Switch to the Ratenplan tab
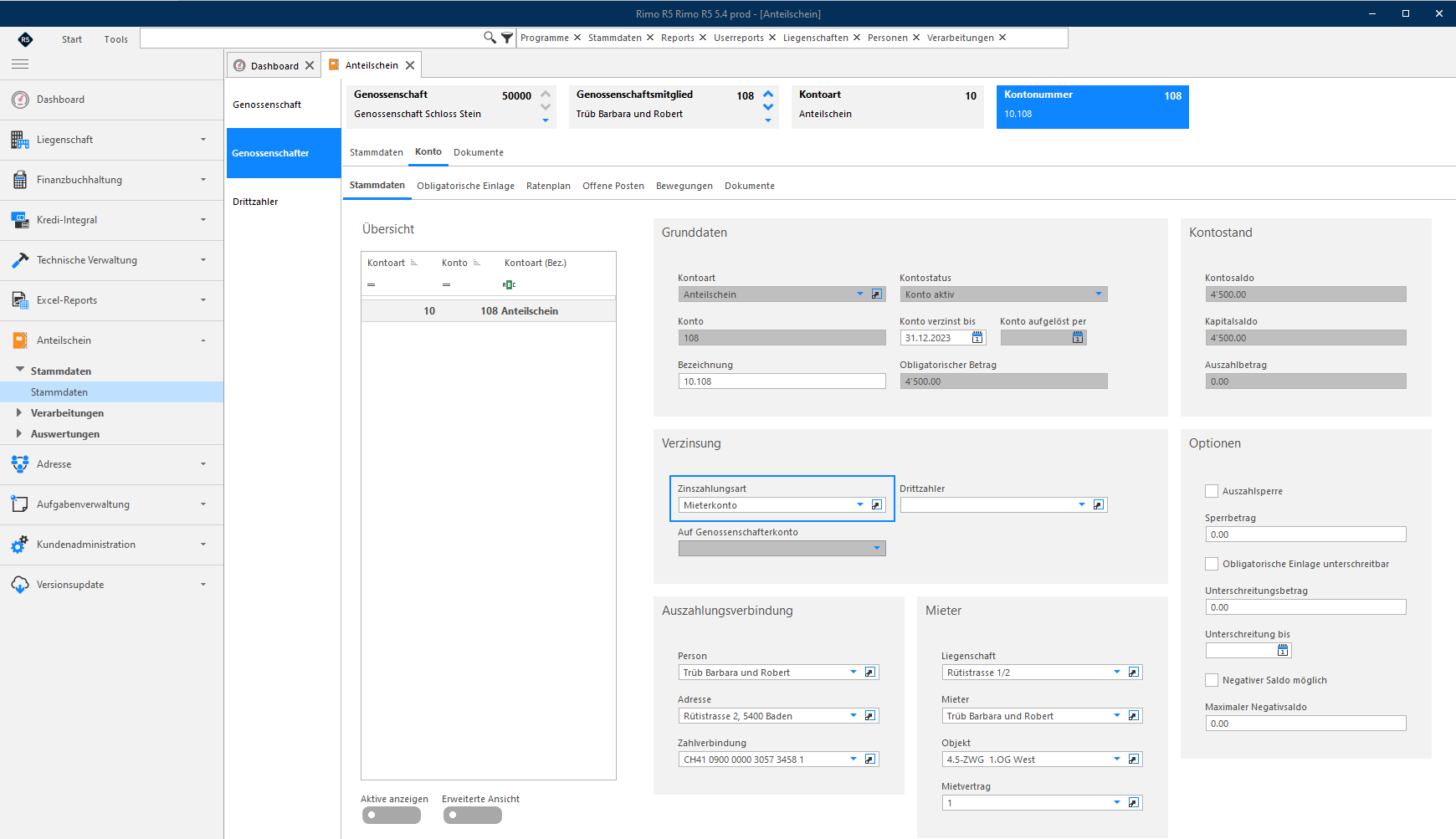 click(548, 186)
